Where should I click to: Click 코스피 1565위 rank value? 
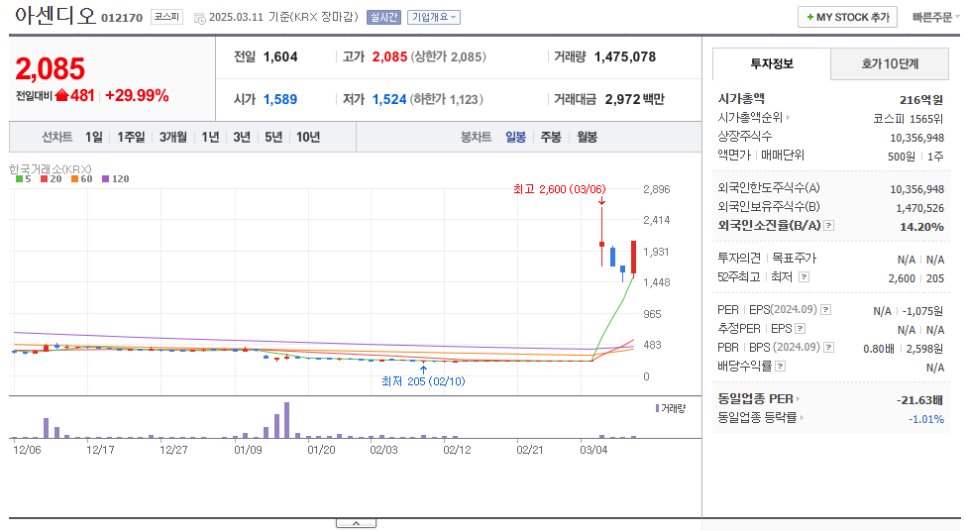tap(908, 118)
